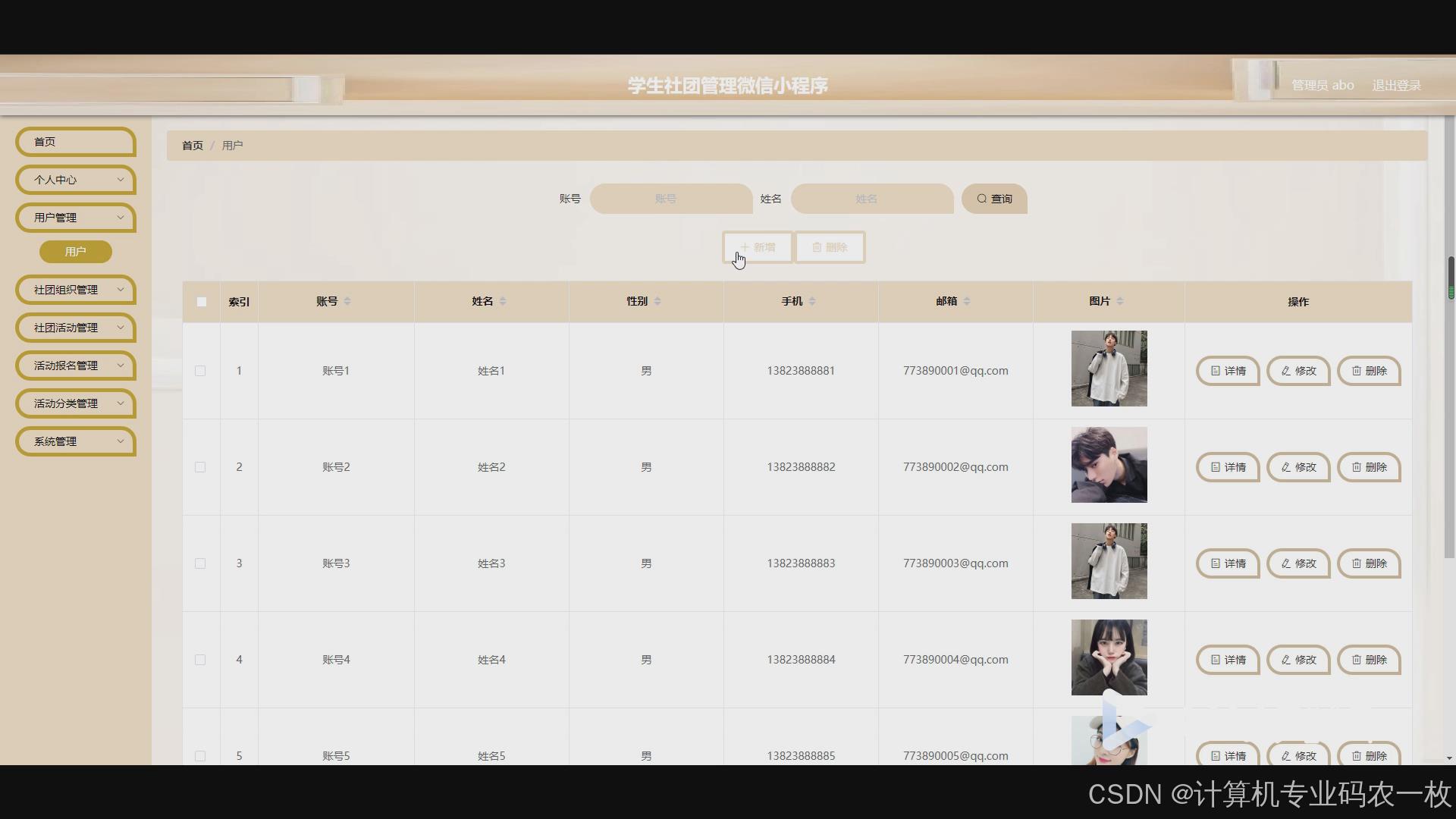Click the sort arrows beside 账号 column header
Screen dimensions: 1456x819
coord(347,301)
